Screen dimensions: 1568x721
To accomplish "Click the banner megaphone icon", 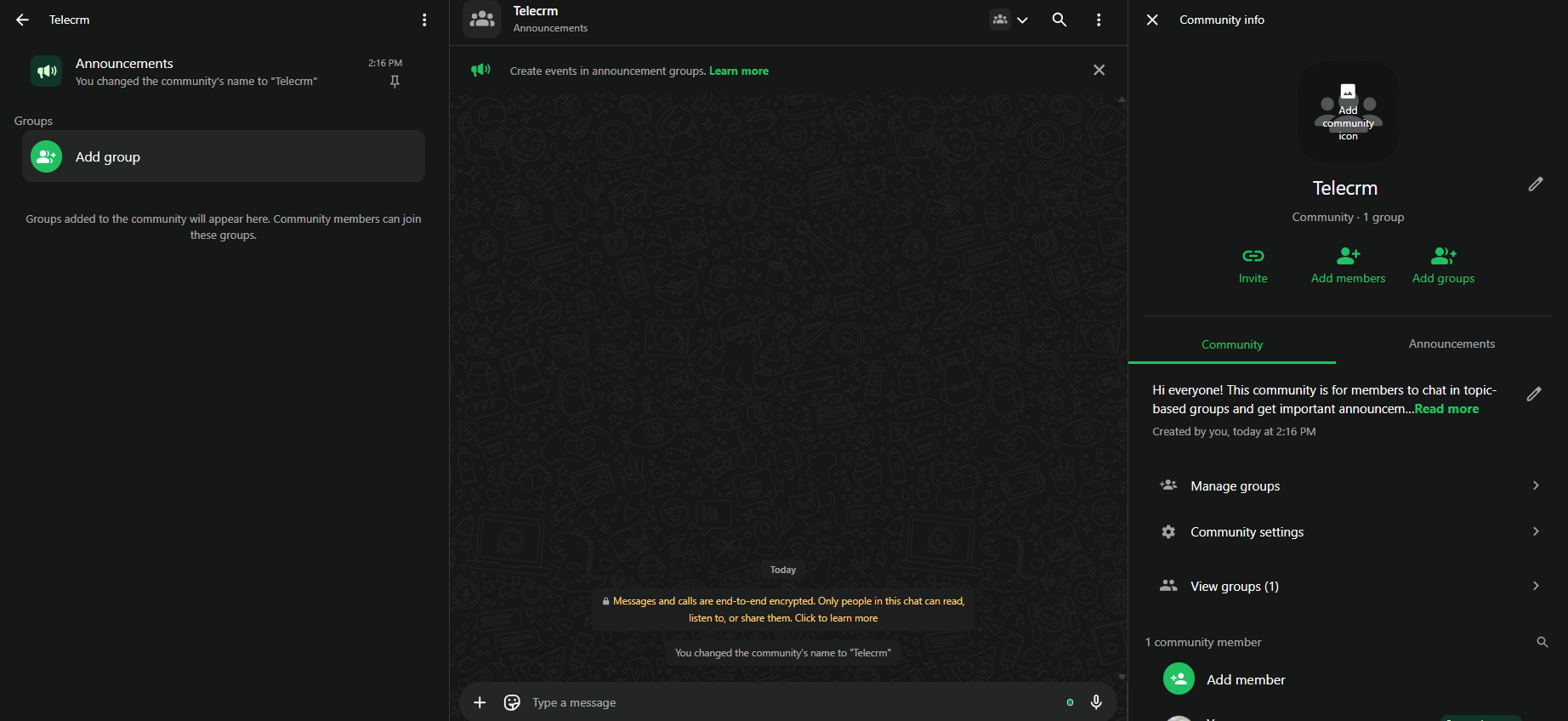I will pyautogui.click(x=481, y=71).
